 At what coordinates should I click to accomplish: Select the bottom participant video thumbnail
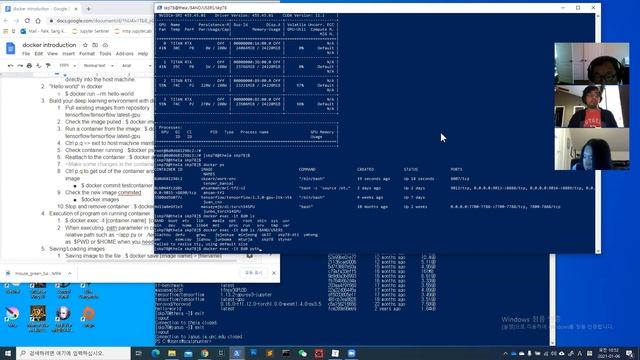[x=591, y=149]
